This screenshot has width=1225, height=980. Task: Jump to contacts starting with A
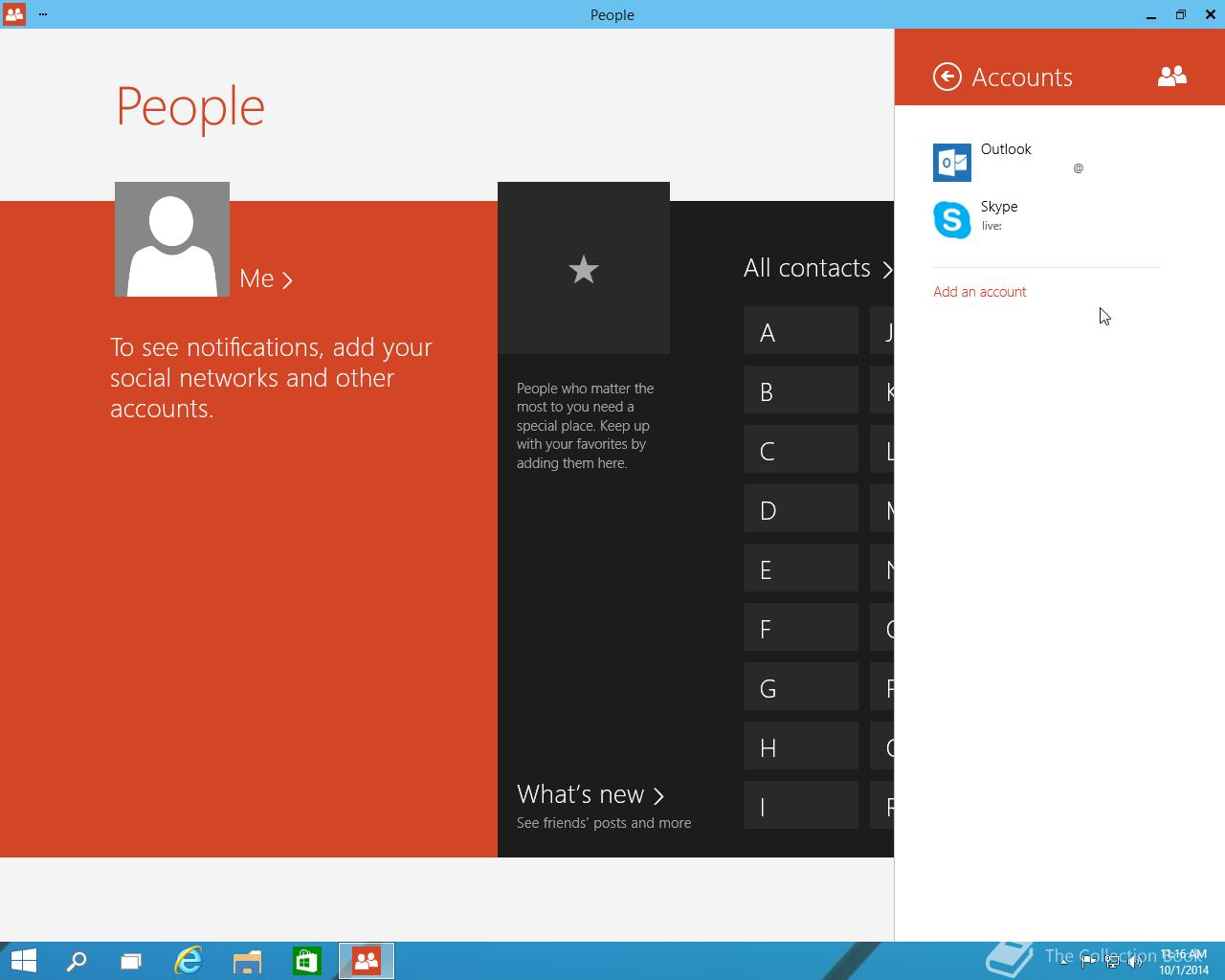(x=801, y=331)
